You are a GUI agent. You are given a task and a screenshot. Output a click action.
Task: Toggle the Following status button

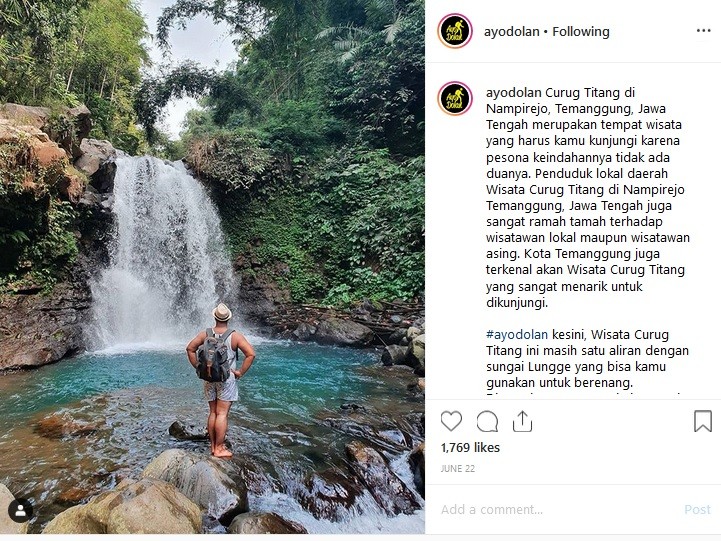(581, 32)
